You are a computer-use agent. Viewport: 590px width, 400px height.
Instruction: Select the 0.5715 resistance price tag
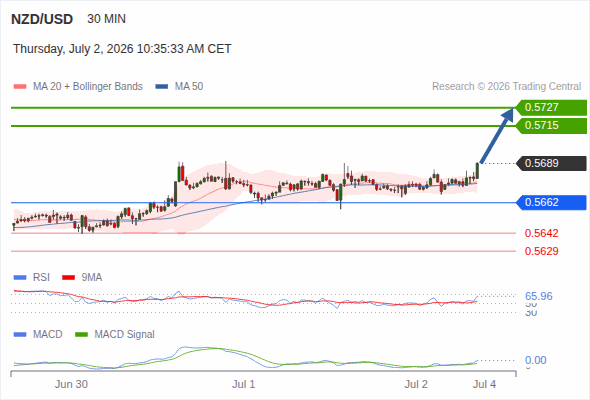tap(551, 126)
